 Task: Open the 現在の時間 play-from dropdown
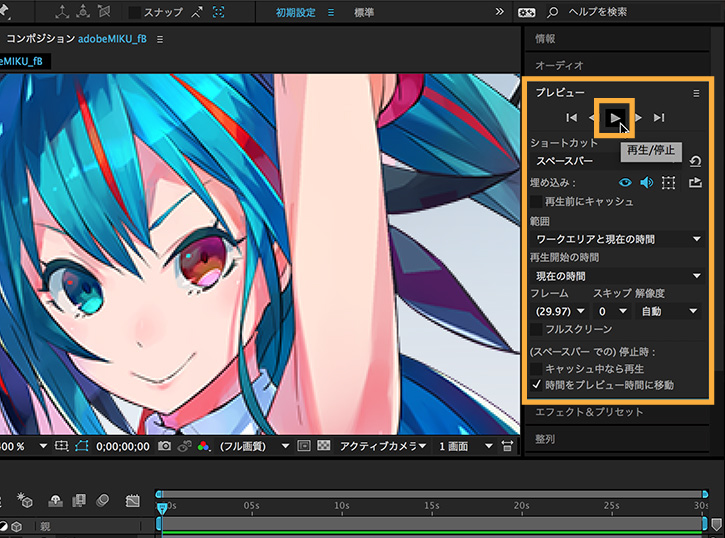point(618,276)
